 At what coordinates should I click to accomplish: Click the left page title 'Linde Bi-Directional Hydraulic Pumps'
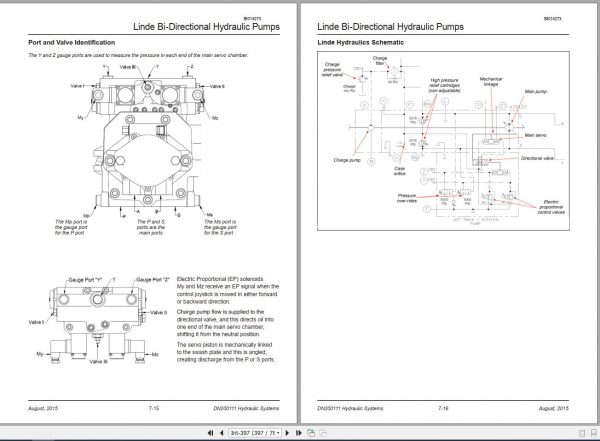206,27
